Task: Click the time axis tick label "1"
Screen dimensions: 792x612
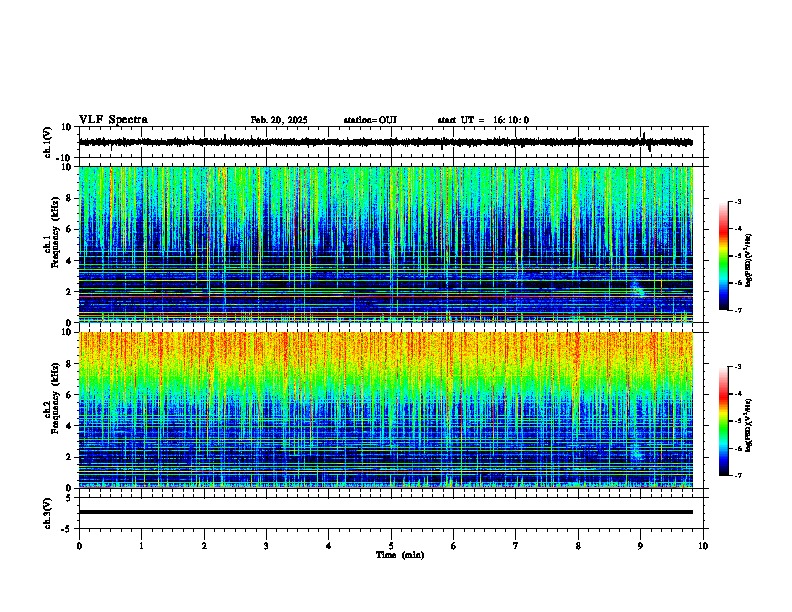Action: point(141,546)
